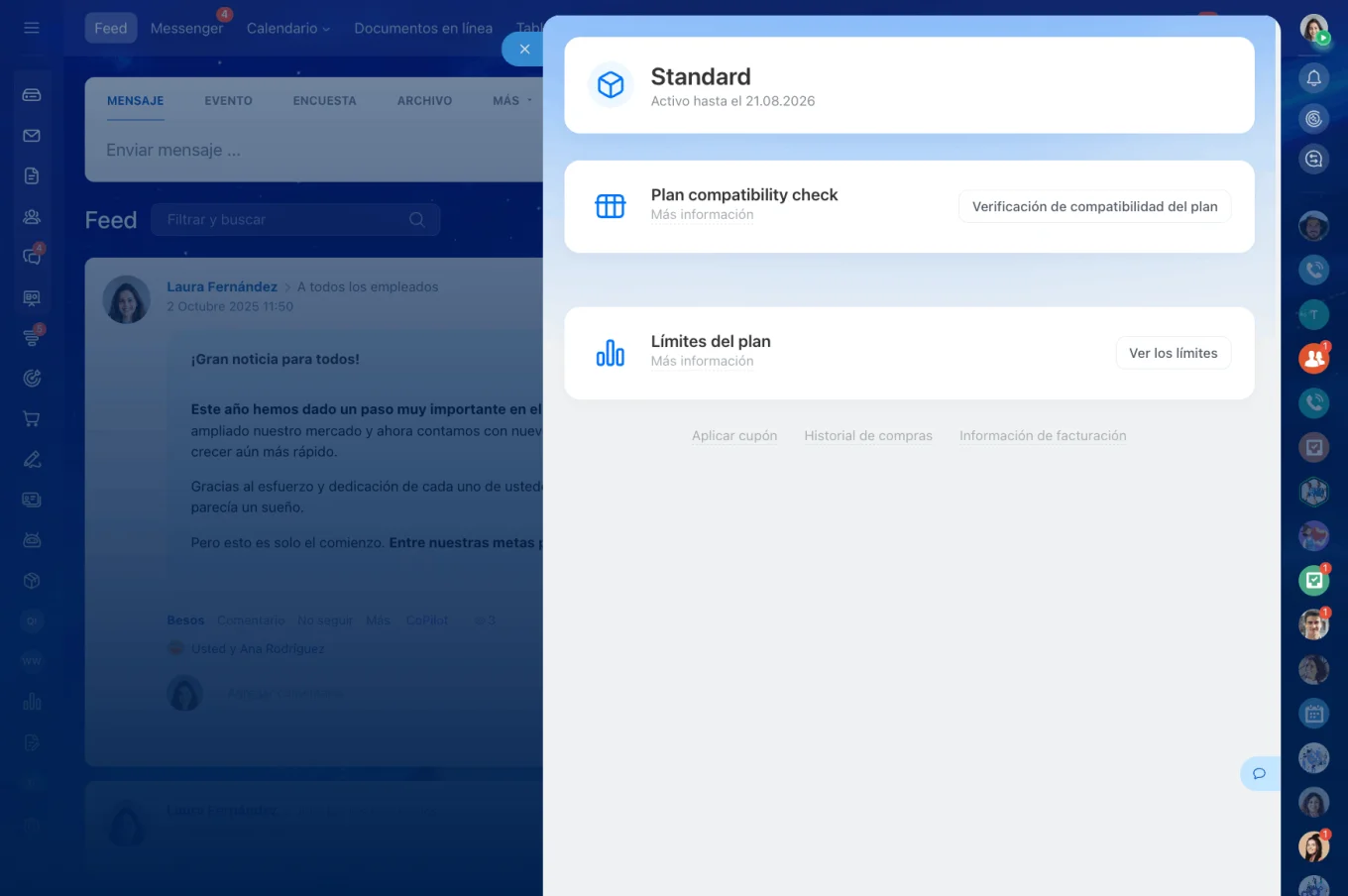Open Información de facturación link

(1043, 435)
